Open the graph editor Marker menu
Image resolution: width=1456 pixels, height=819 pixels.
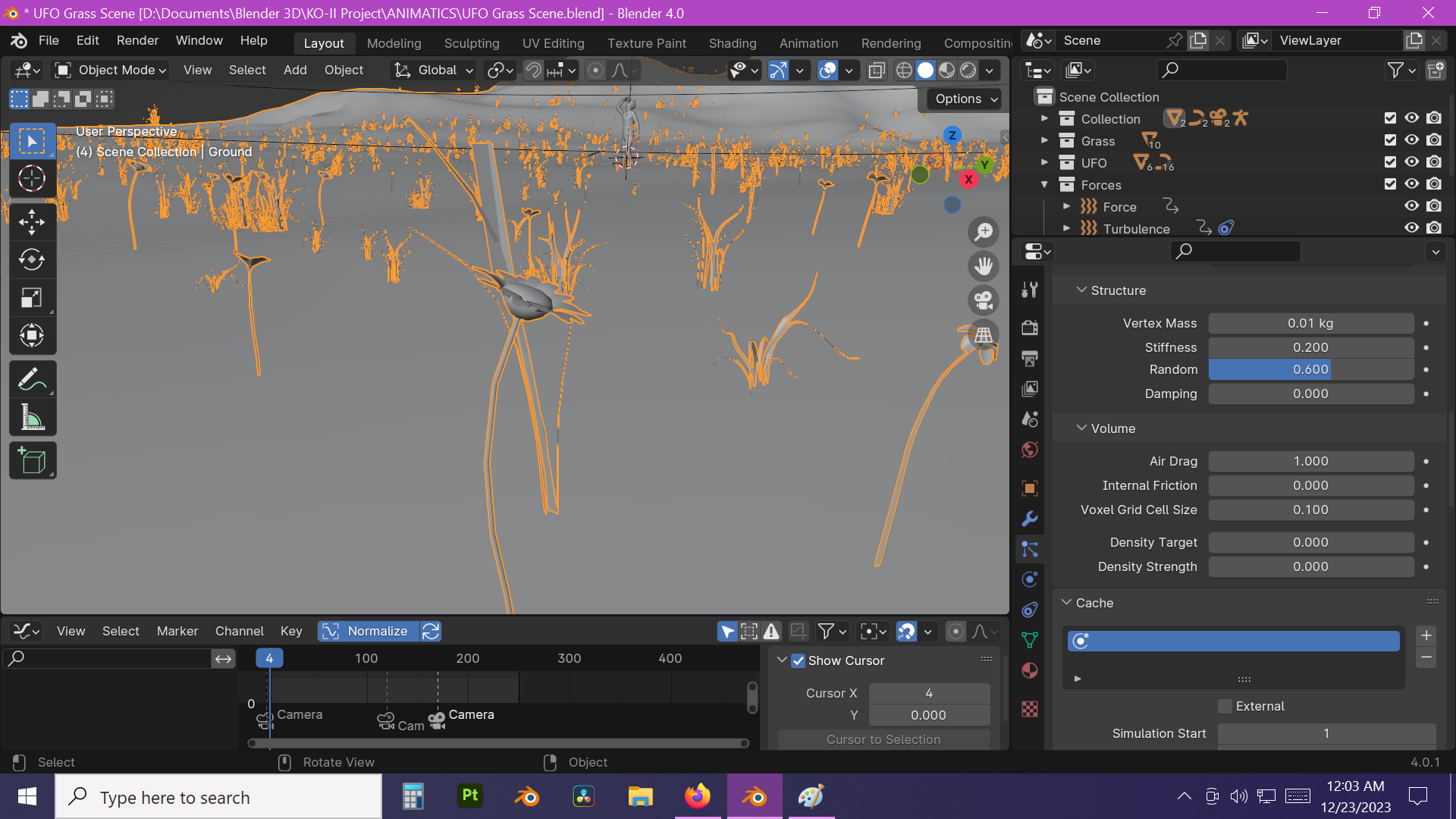(x=177, y=631)
